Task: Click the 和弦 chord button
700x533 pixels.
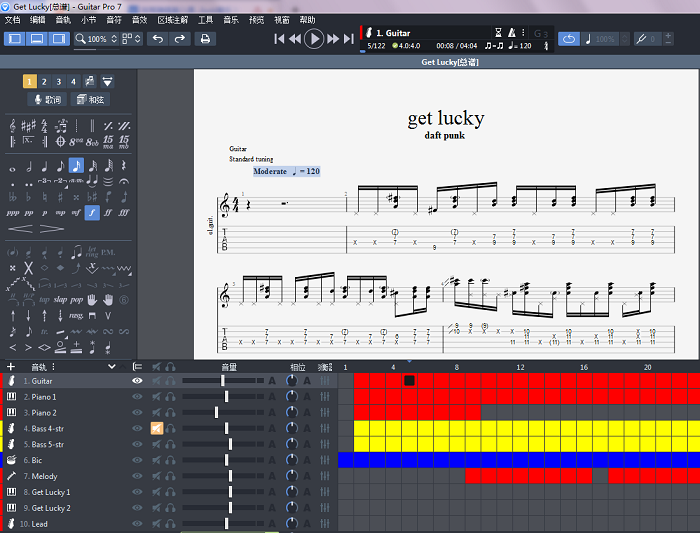Action: (90, 100)
